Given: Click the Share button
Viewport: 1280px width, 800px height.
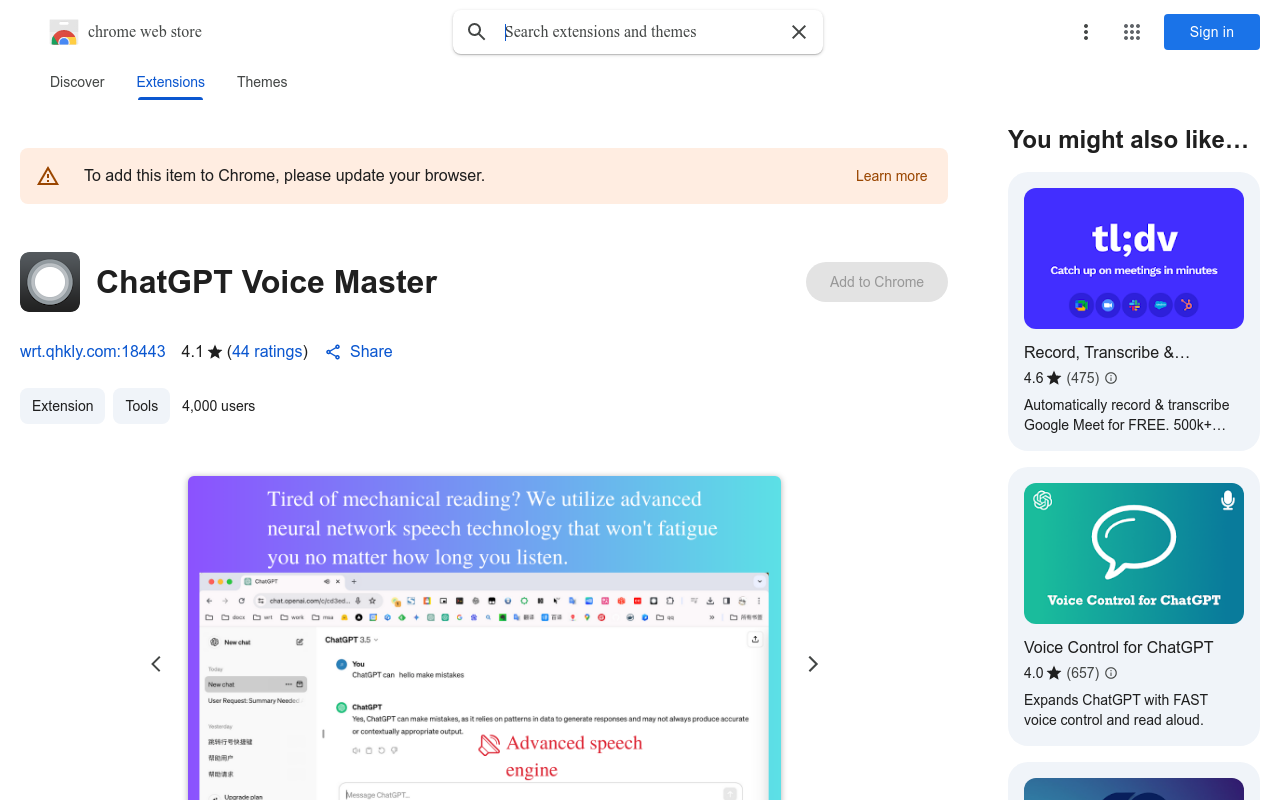Looking at the screenshot, I should coord(359,352).
